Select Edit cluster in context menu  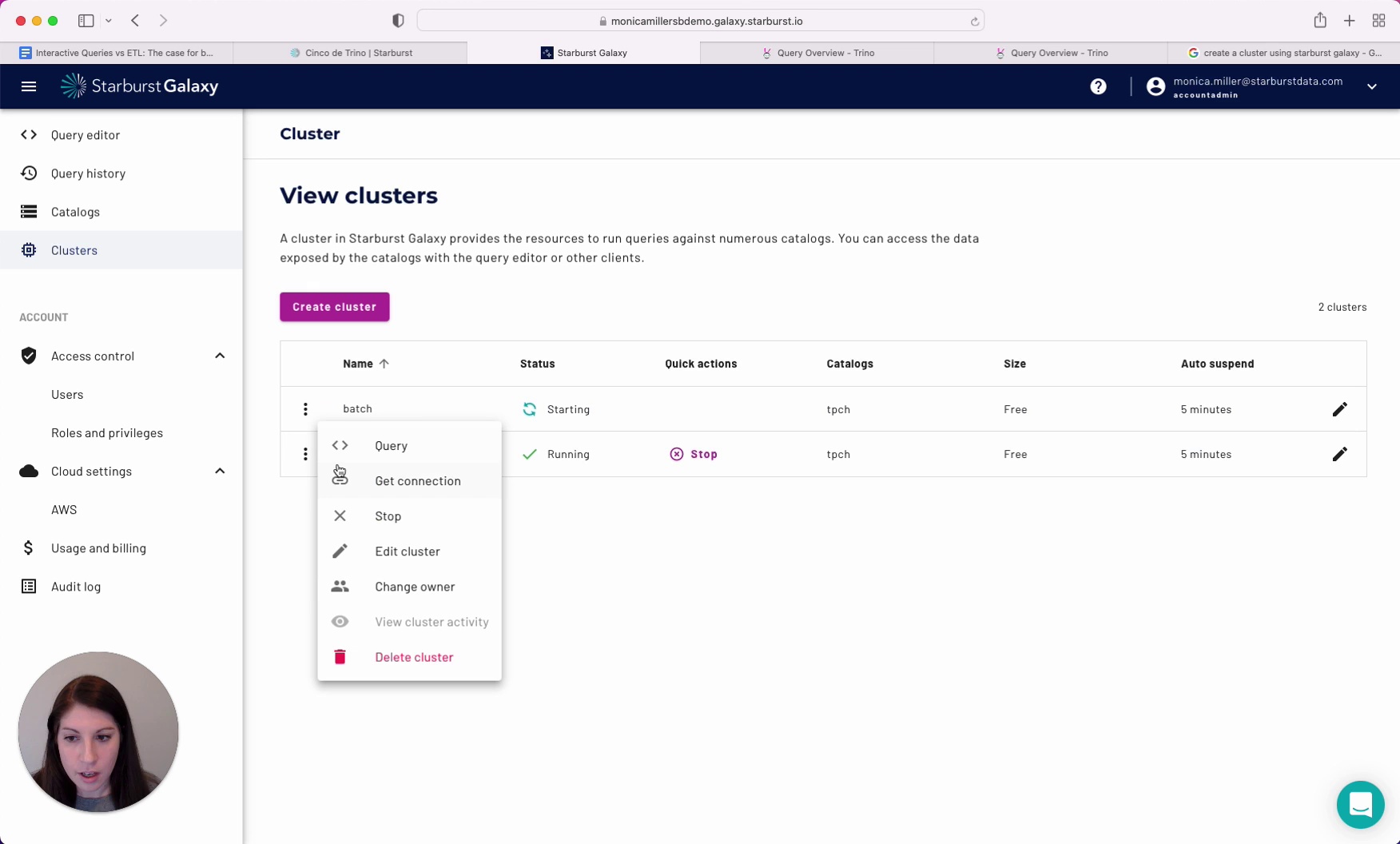[409, 551]
